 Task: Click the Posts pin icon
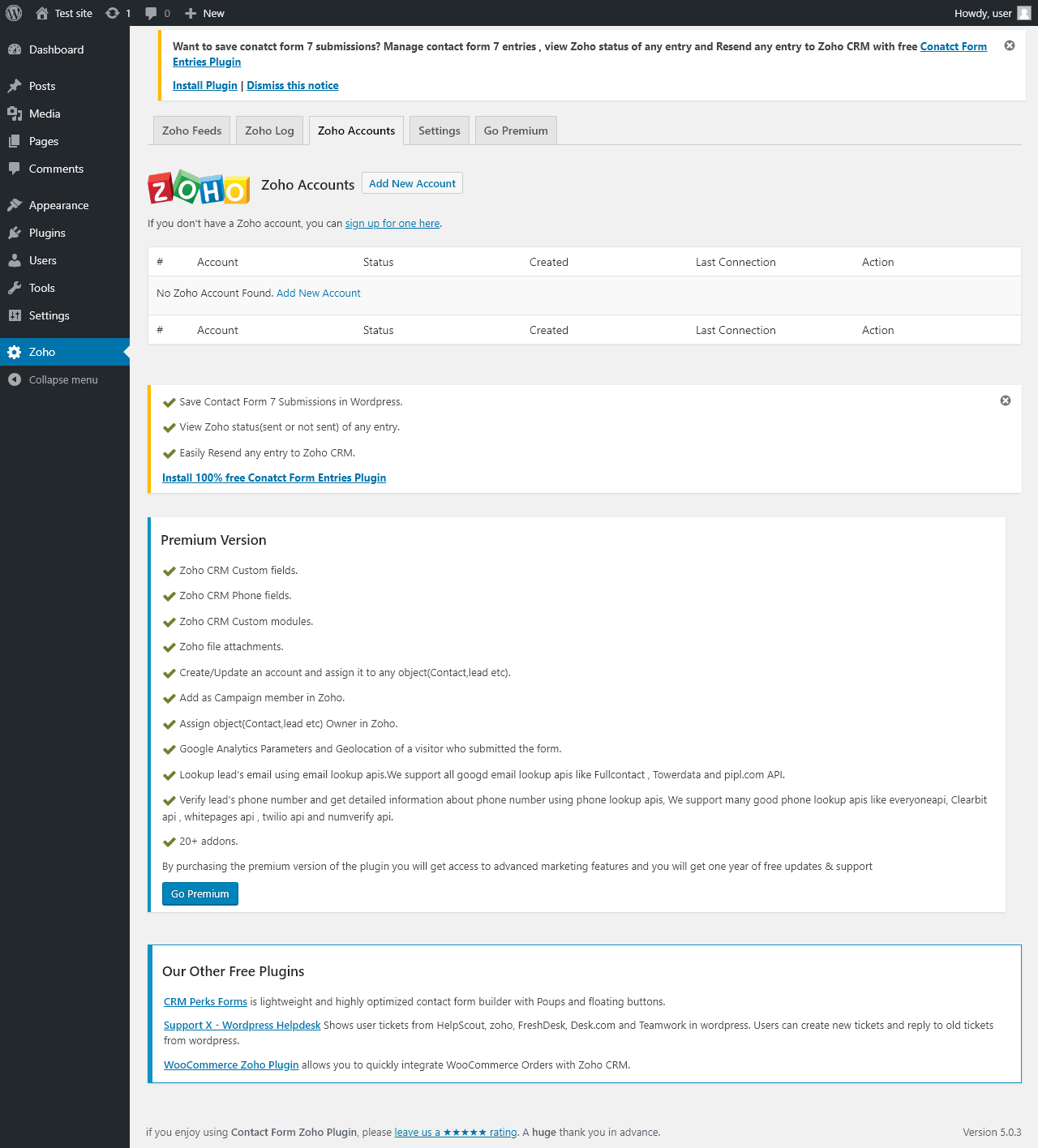[x=15, y=86]
